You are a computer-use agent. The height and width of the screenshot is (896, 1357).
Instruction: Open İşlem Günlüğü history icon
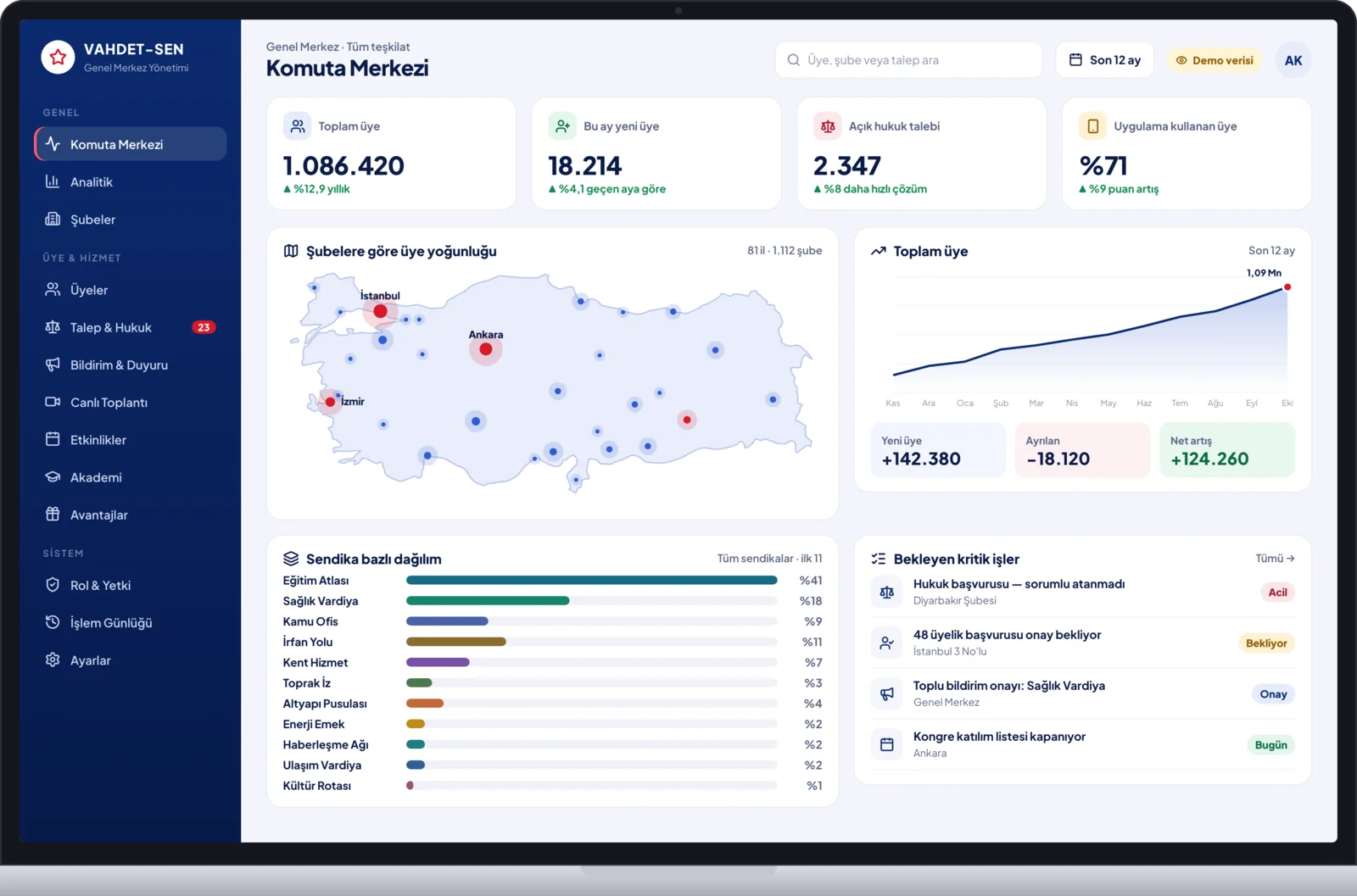tap(53, 622)
